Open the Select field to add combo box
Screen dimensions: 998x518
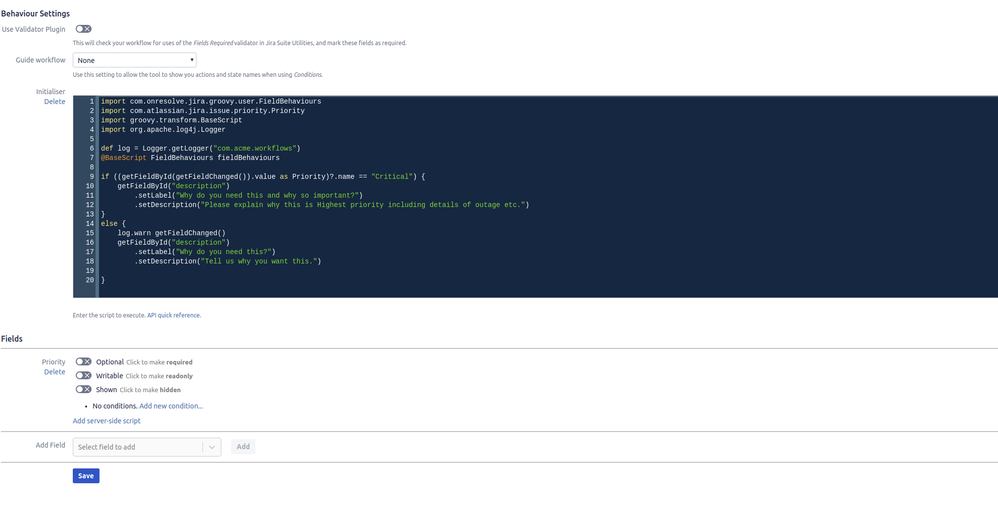(x=147, y=447)
